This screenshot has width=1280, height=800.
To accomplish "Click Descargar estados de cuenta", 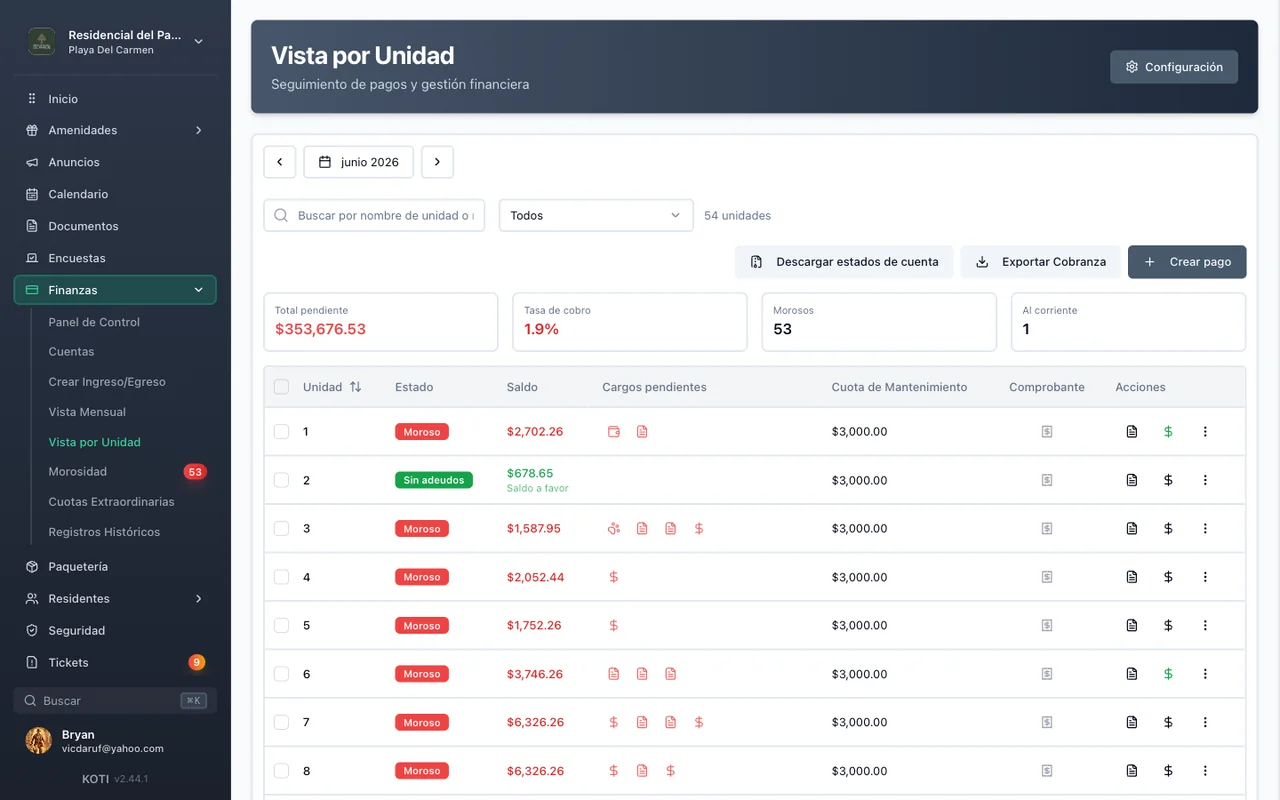I will coord(844,262).
